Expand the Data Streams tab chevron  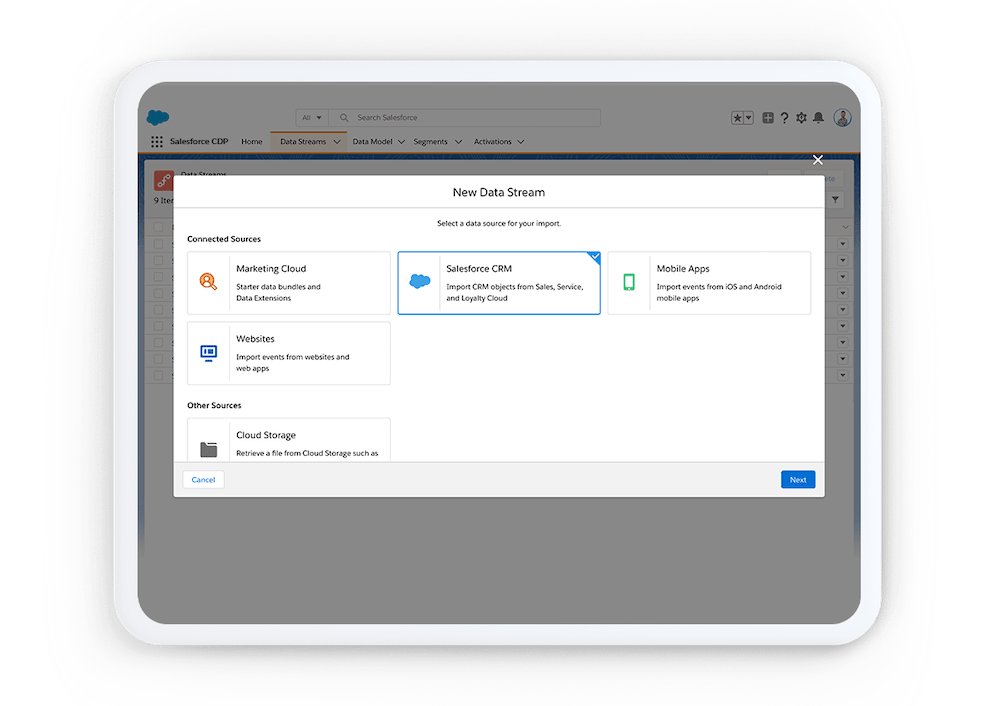pyautogui.click(x=337, y=142)
